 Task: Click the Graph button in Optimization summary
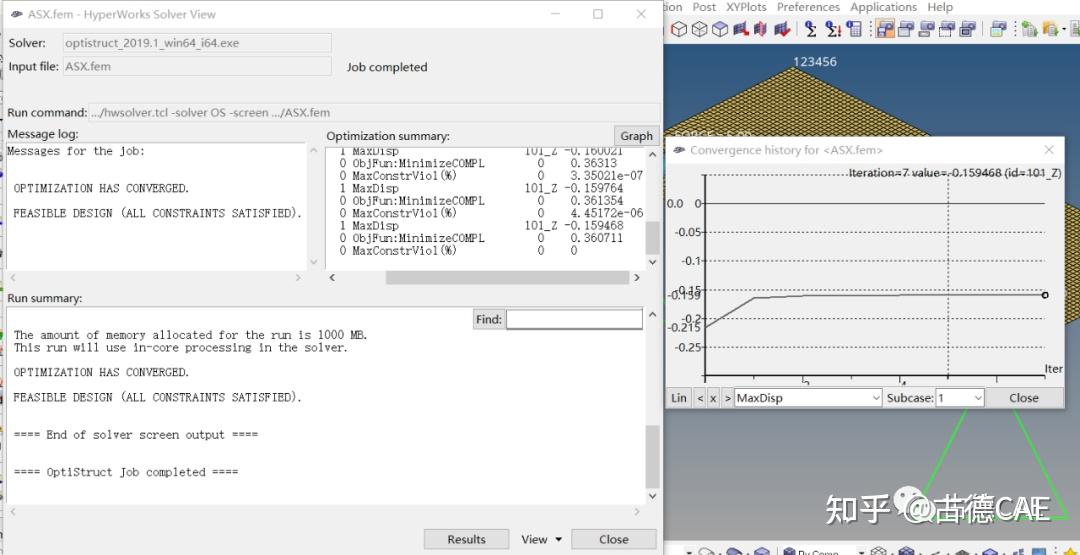click(636, 136)
